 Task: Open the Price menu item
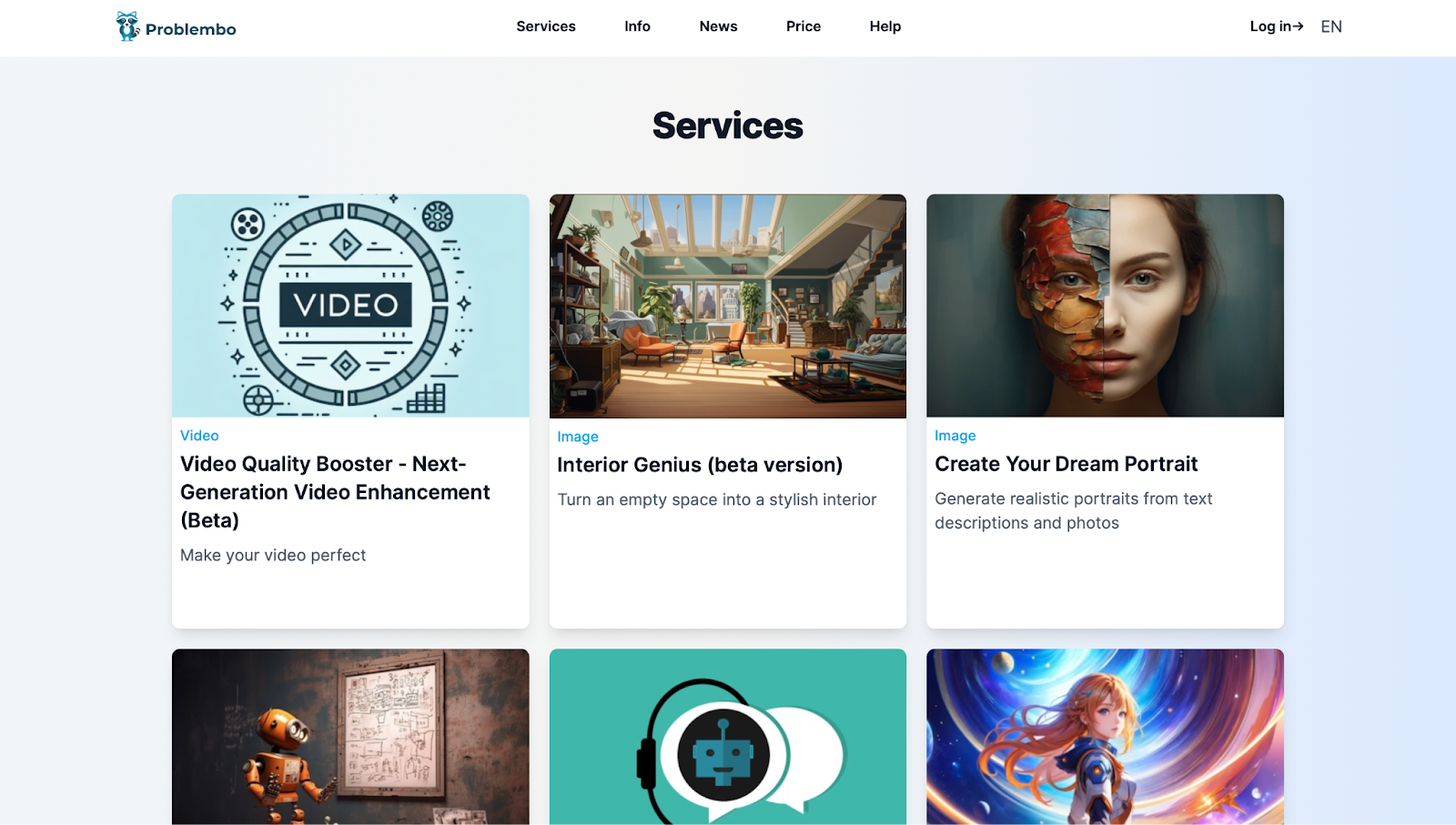click(804, 26)
